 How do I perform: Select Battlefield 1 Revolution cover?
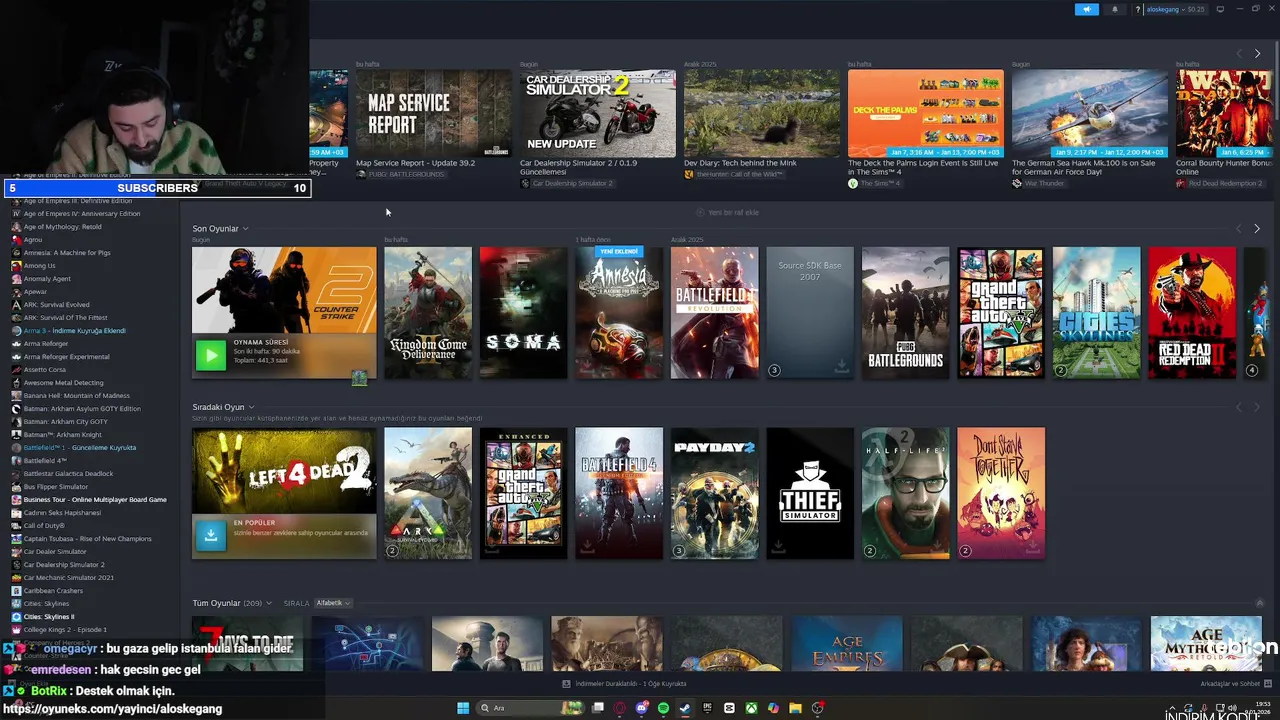click(714, 313)
